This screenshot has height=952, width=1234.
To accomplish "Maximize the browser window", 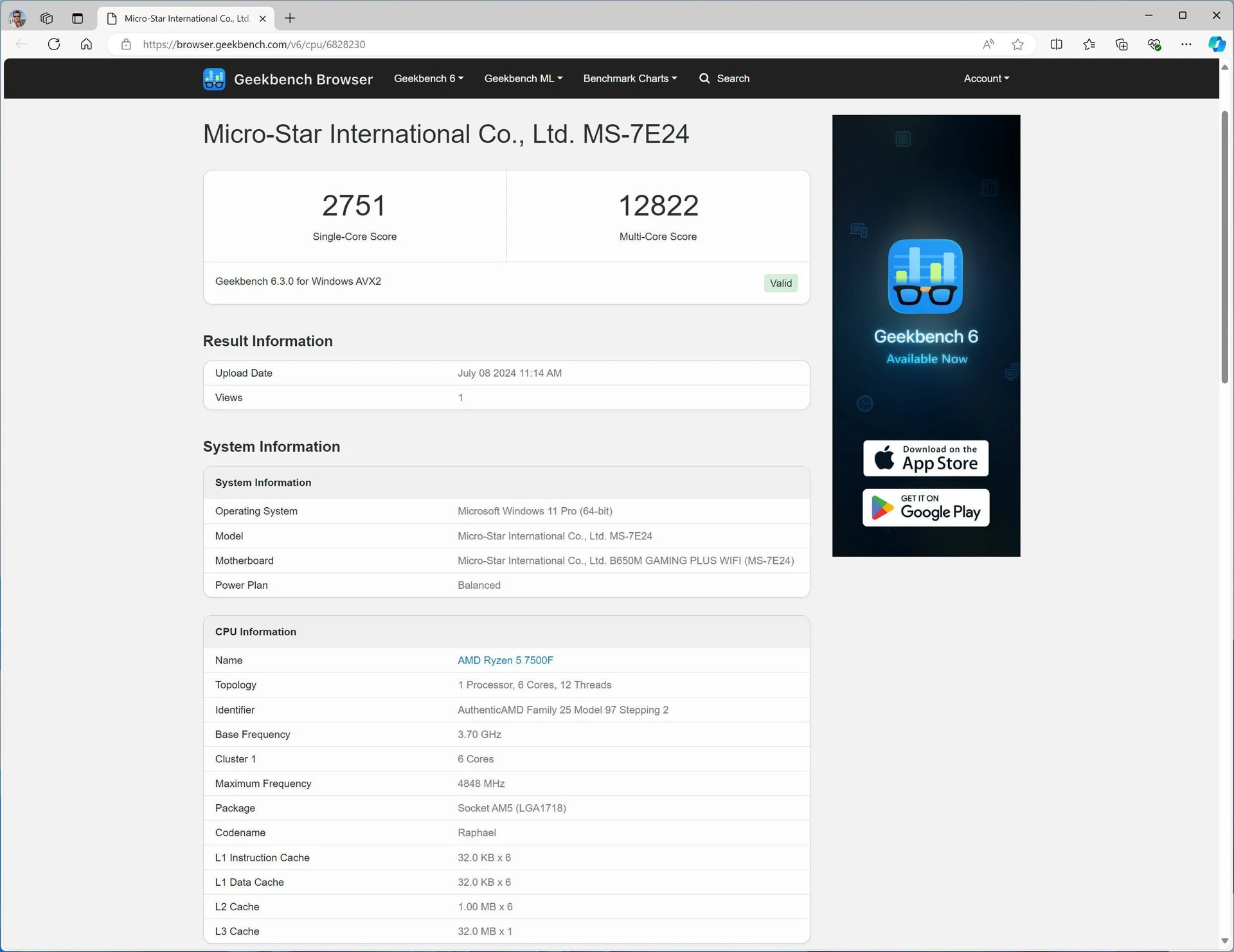I will [1183, 15].
